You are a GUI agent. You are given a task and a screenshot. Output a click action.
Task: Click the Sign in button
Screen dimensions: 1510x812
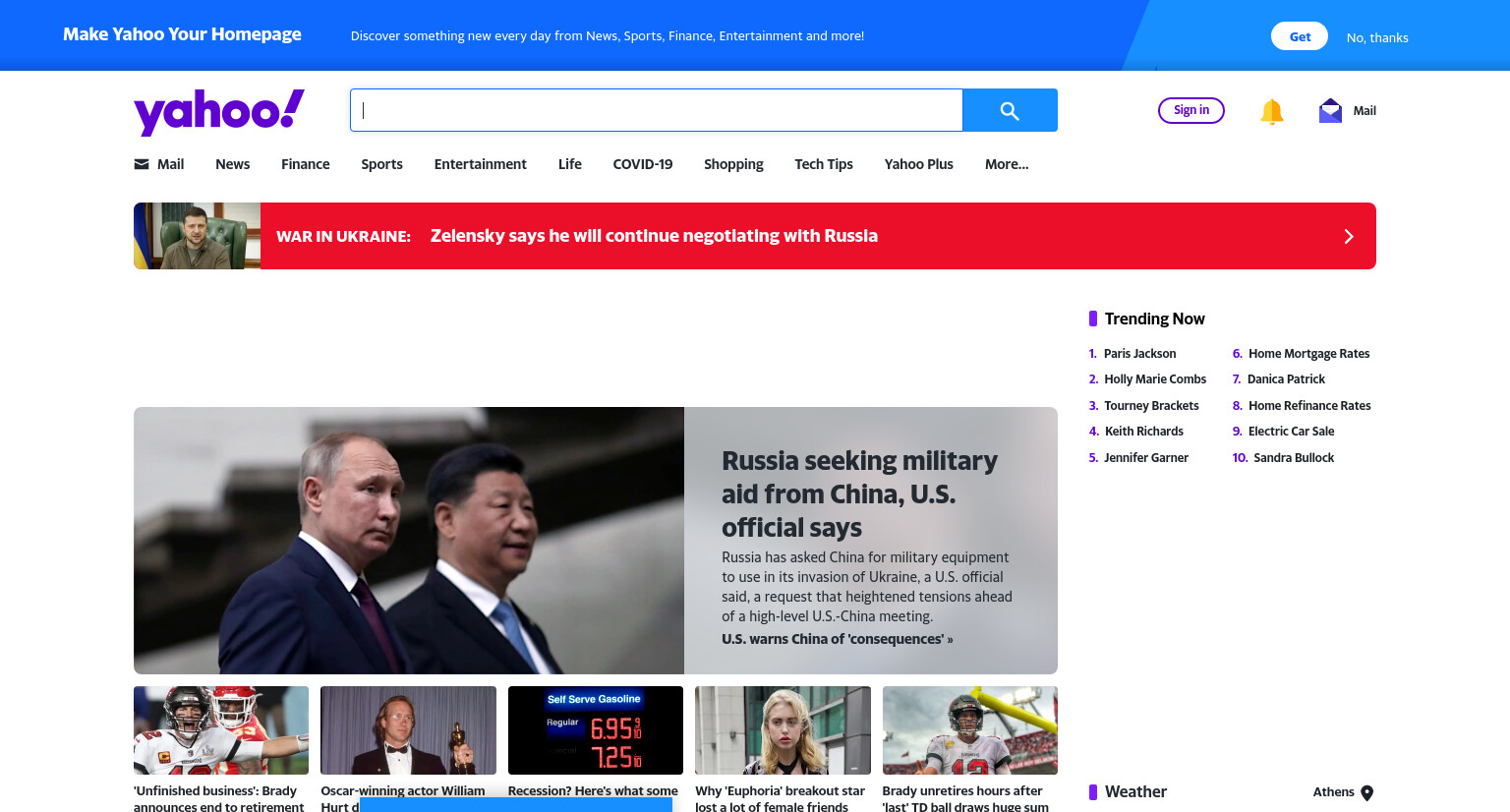pos(1191,110)
